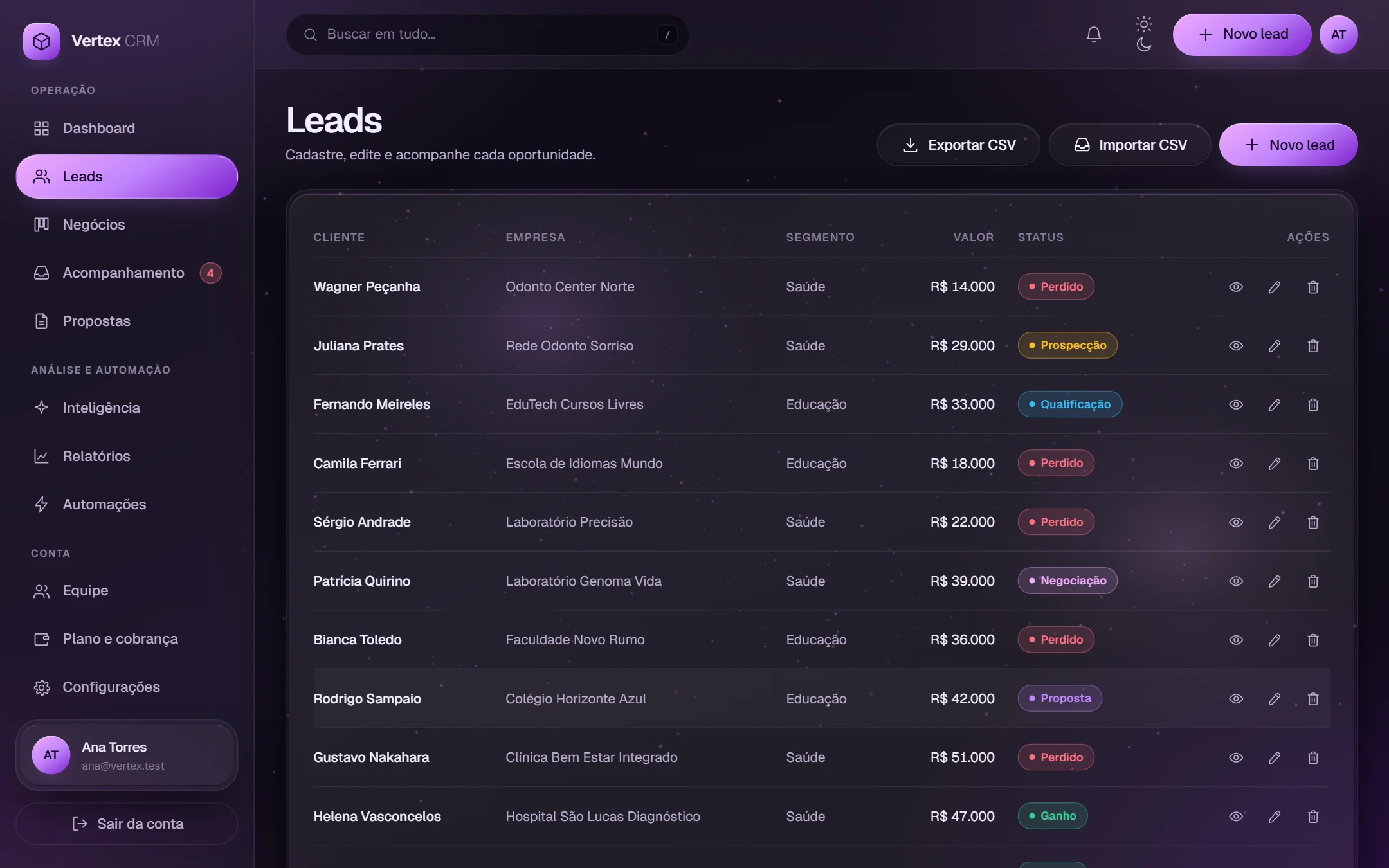Delete Patrícia Quirino lead trash icon
1389x868 pixels.
point(1312,581)
